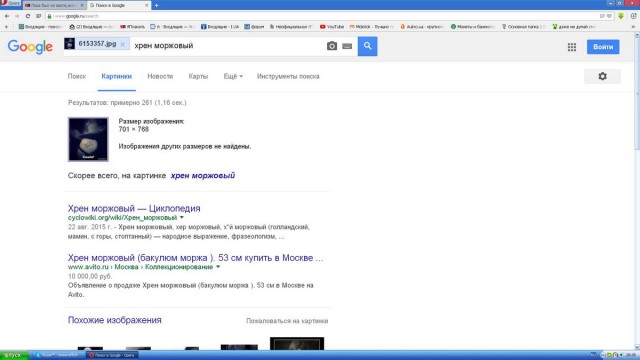
Task: Open 'Хрен моржовый — Циклопедия' result
Action: tap(134, 208)
